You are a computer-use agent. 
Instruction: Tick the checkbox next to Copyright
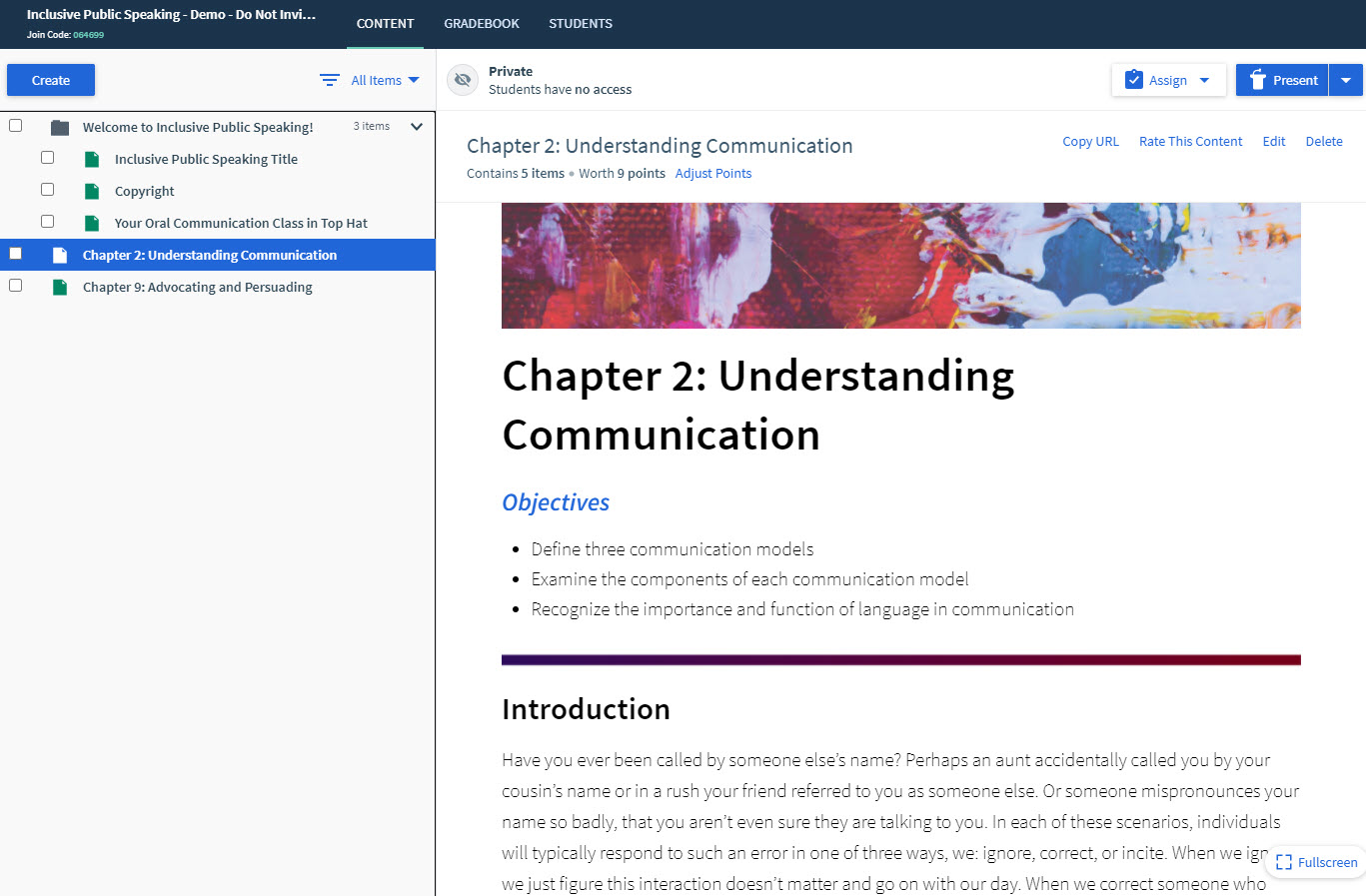pos(48,190)
